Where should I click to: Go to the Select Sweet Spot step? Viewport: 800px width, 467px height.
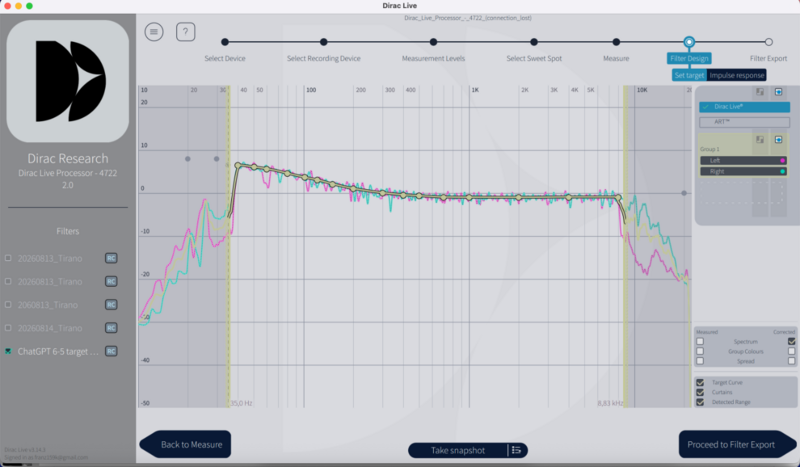click(534, 42)
